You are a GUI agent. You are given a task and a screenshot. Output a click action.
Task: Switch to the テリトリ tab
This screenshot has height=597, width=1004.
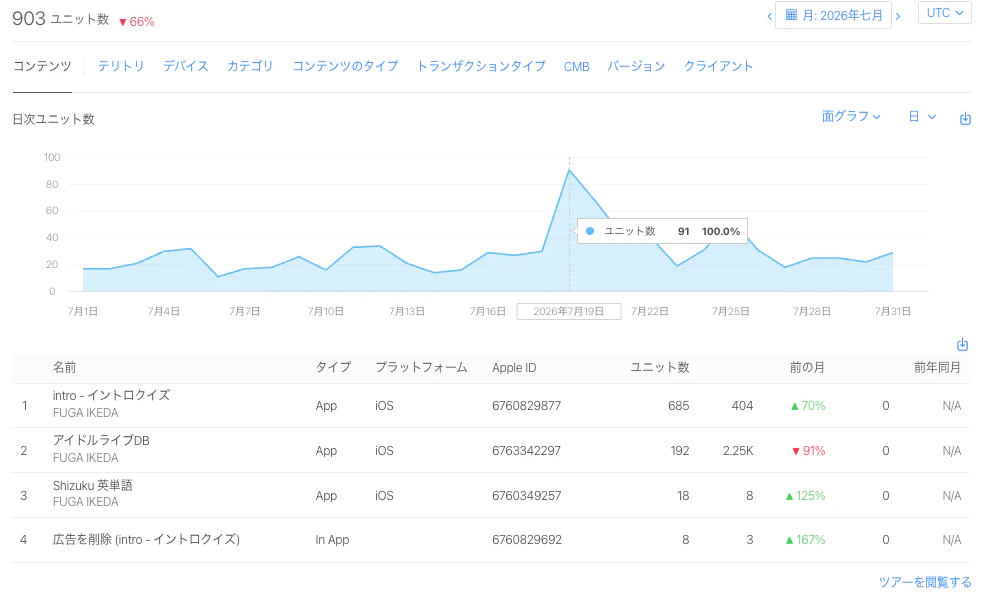click(121, 66)
